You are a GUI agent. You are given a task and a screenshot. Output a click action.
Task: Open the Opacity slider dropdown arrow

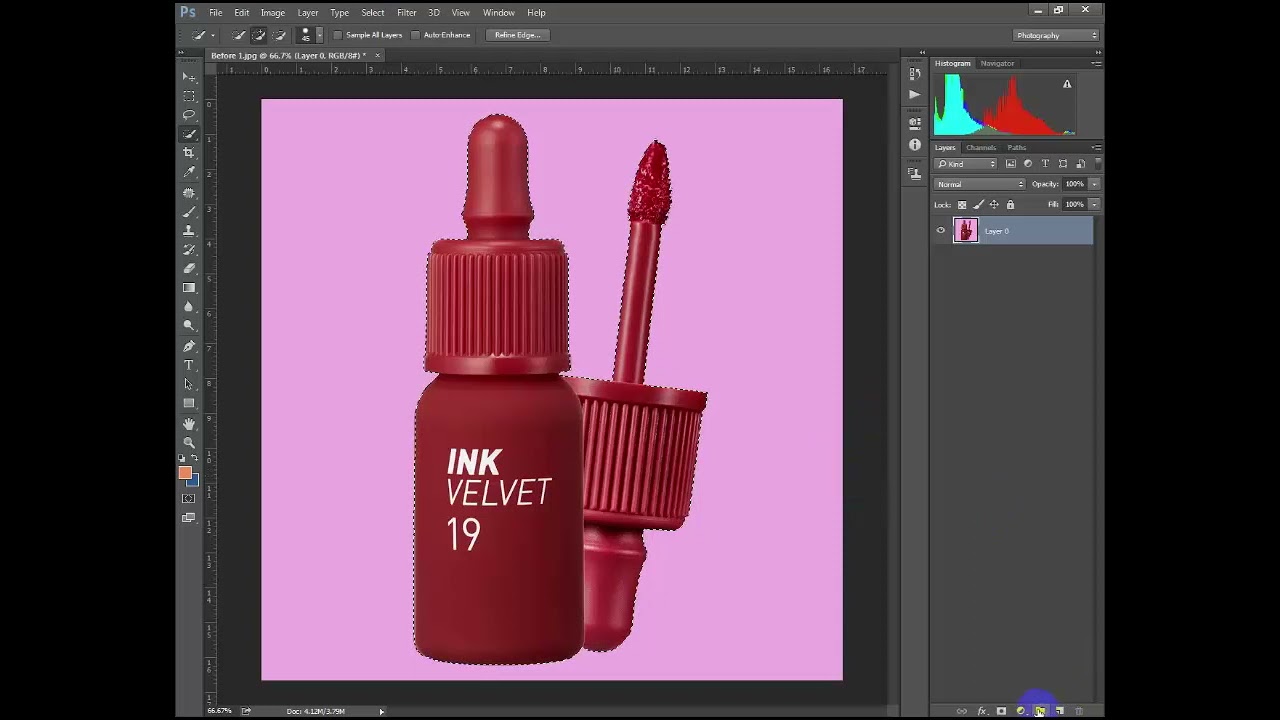pos(1094,184)
